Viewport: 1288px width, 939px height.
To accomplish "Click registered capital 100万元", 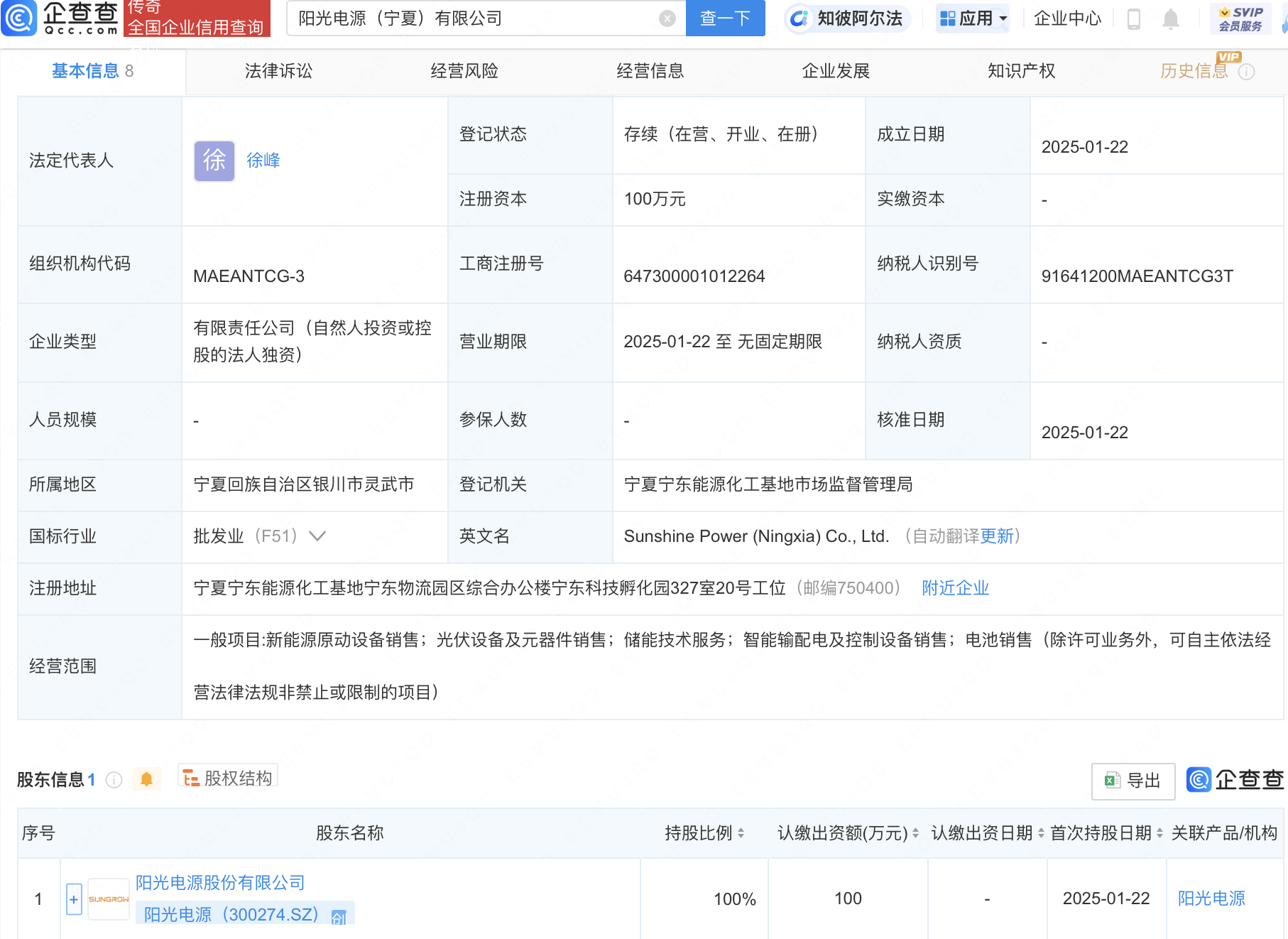I will 655,199.
